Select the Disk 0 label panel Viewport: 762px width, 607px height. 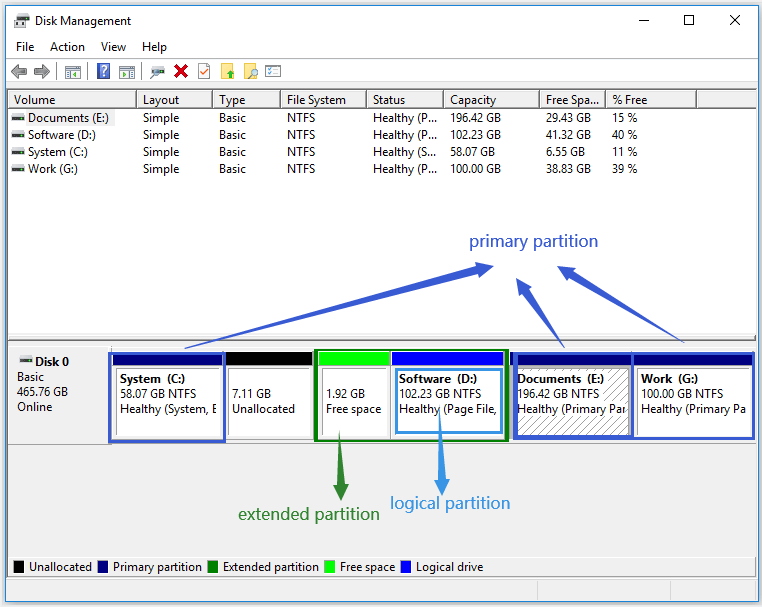[59, 395]
